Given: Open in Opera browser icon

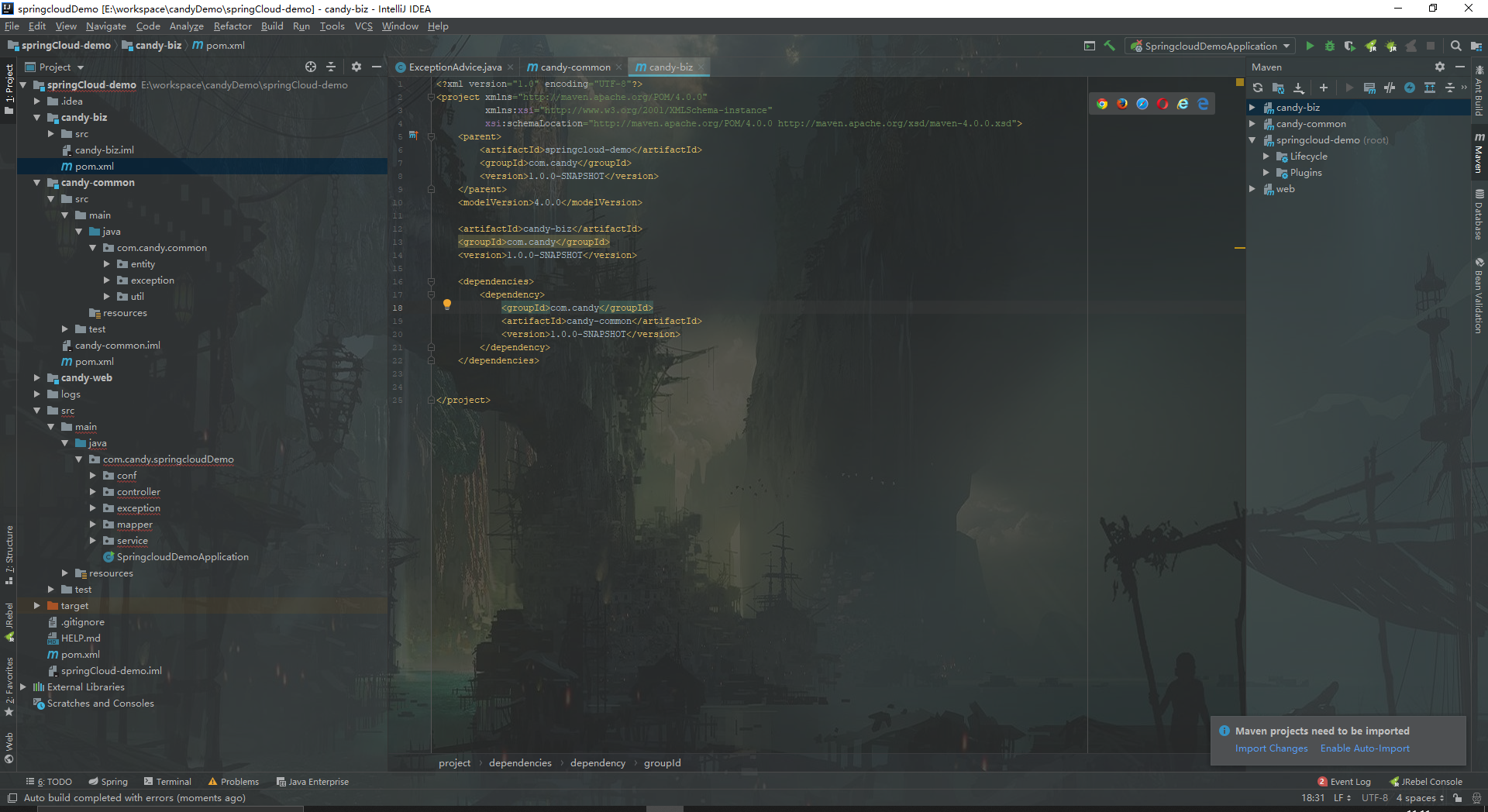Looking at the screenshot, I should point(1162,104).
